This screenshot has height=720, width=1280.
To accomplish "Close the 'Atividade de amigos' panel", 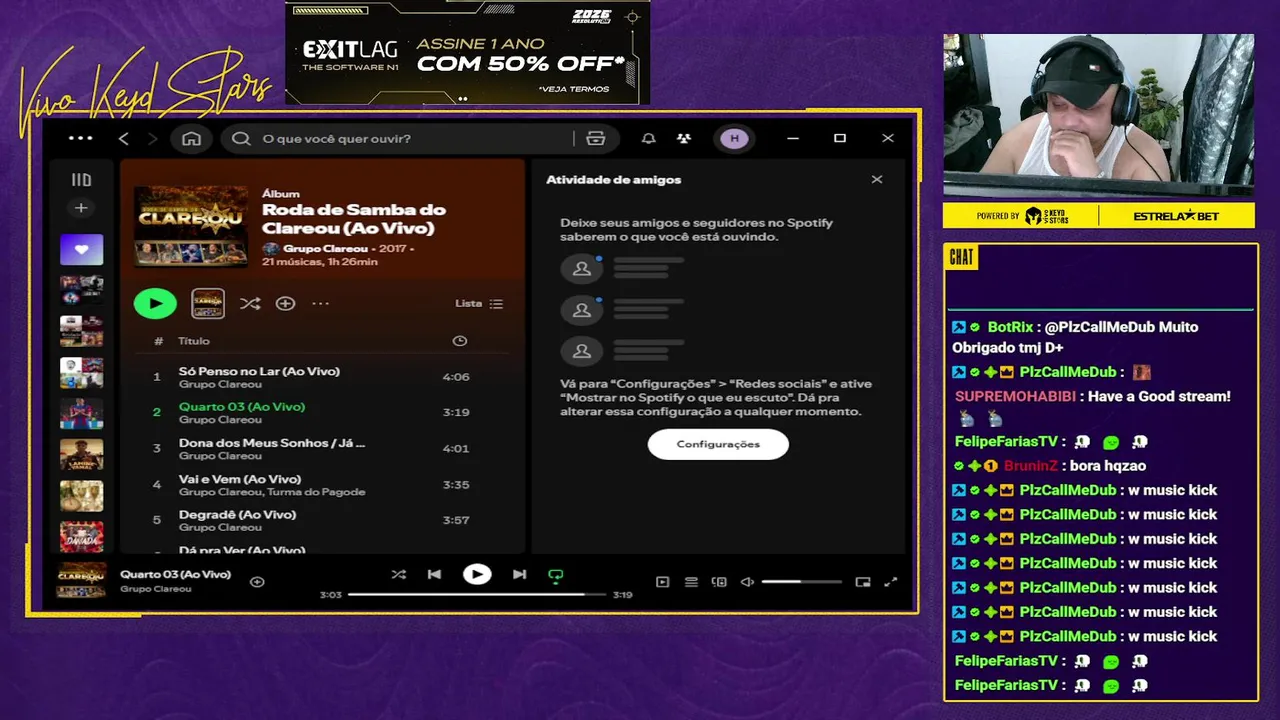I will 877,180.
